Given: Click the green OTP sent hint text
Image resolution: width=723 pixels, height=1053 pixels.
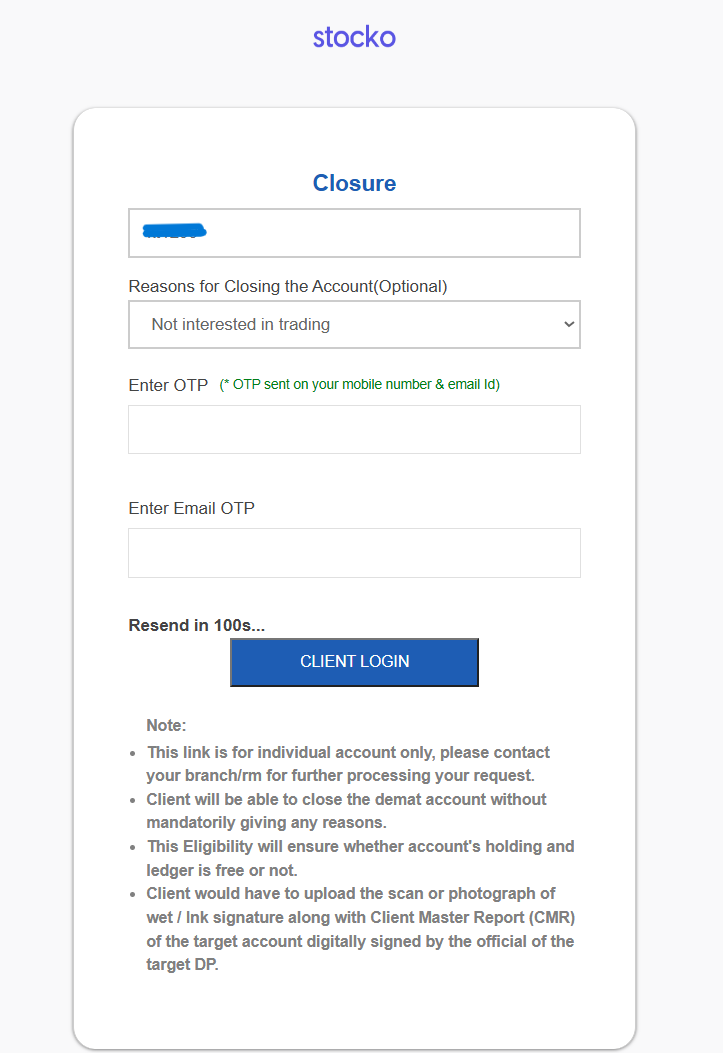Looking at the screenshot, I should tap(359, 384).
